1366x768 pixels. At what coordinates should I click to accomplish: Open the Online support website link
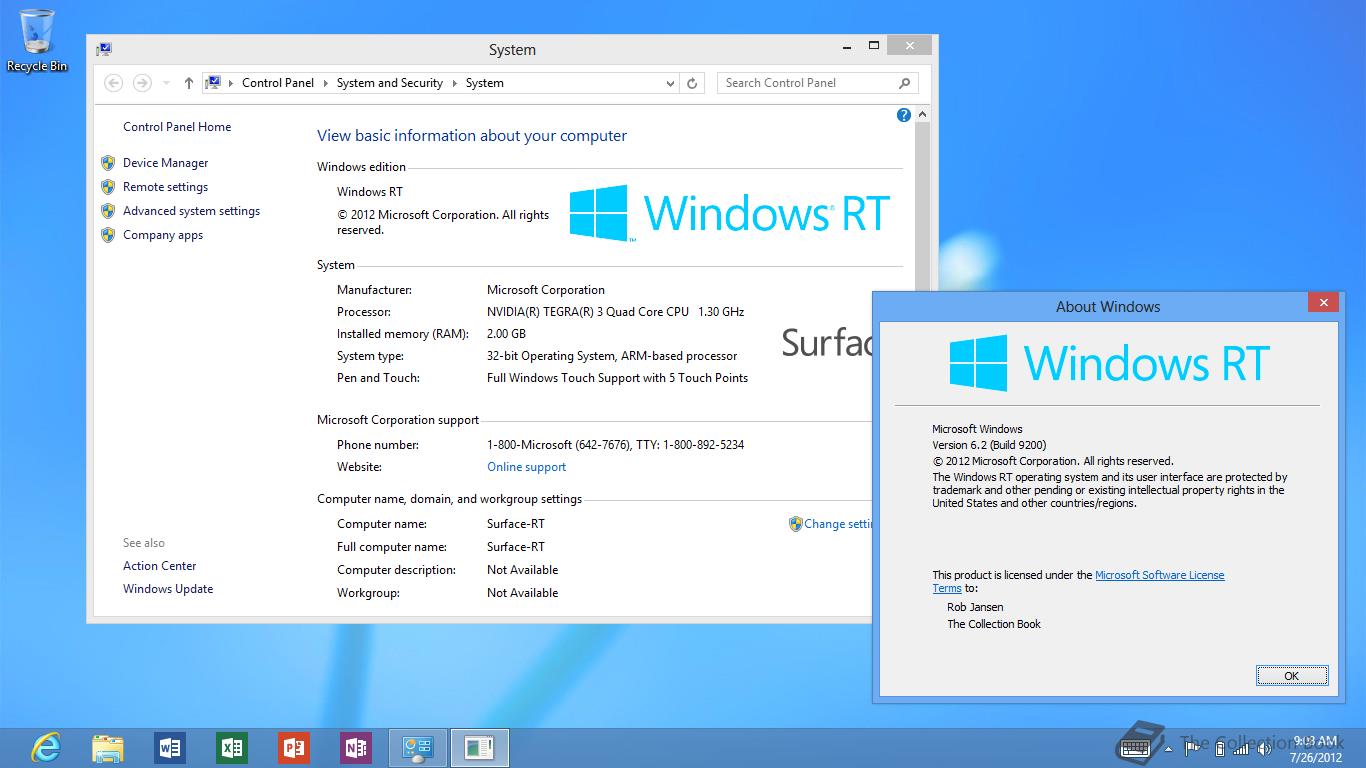click(x=527, y=467)
